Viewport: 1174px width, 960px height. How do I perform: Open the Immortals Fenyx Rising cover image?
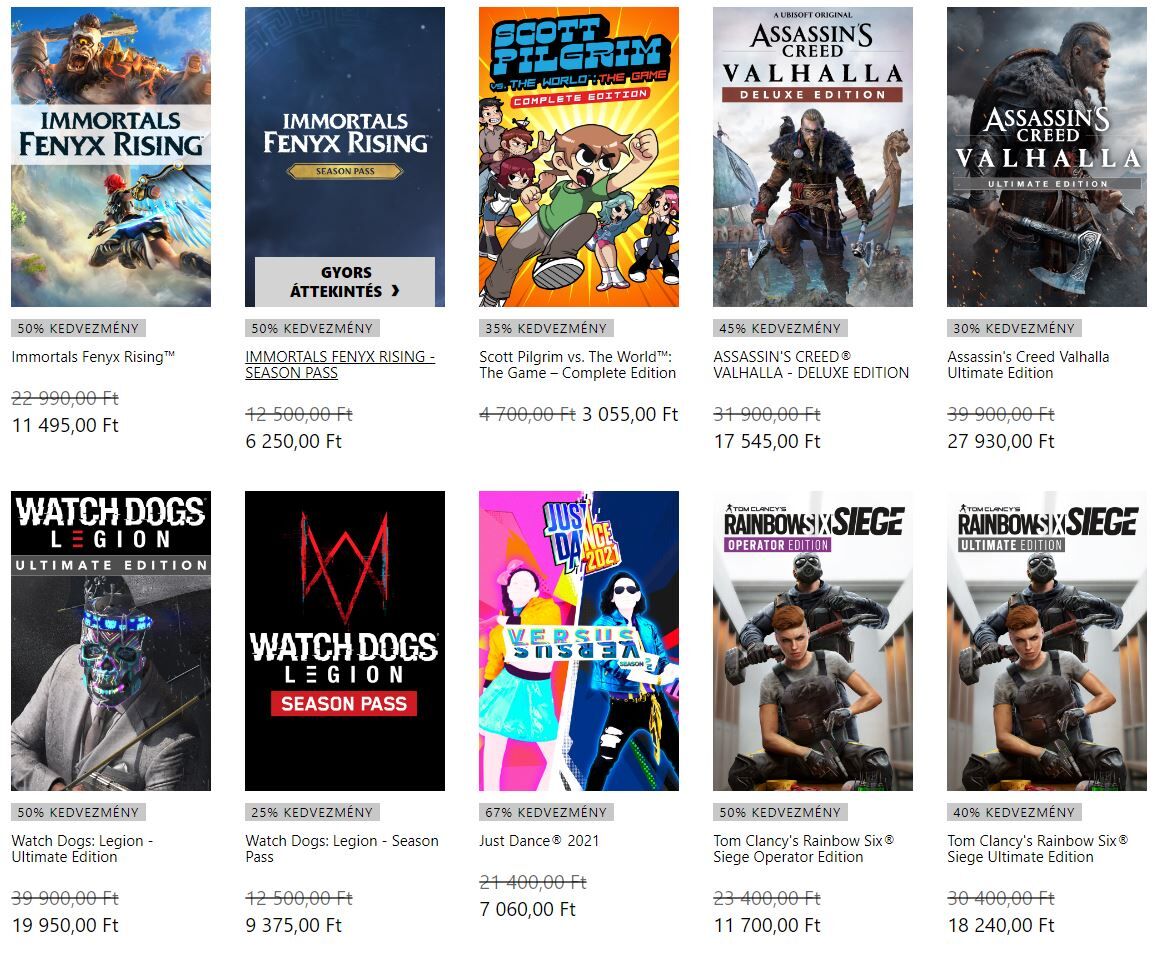pos(111,157)
